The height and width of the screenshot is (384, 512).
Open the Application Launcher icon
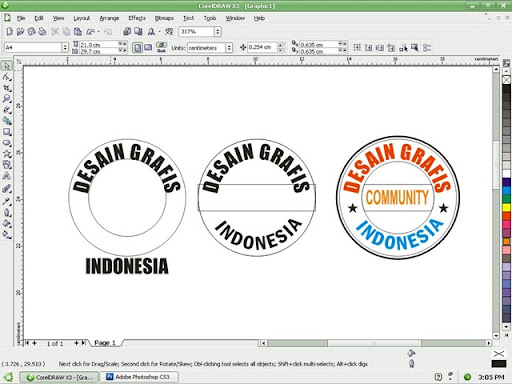(x=151, y=32)
